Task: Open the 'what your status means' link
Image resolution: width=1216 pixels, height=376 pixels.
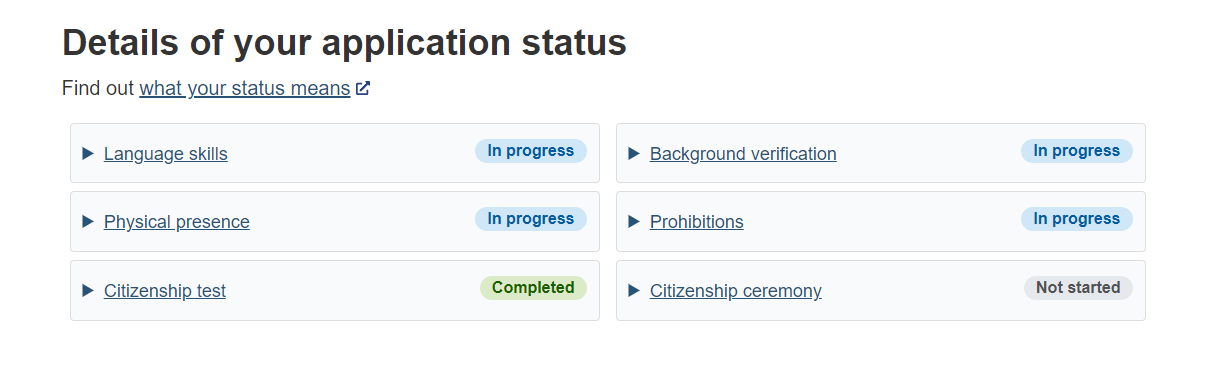Action: click(245, 89)
